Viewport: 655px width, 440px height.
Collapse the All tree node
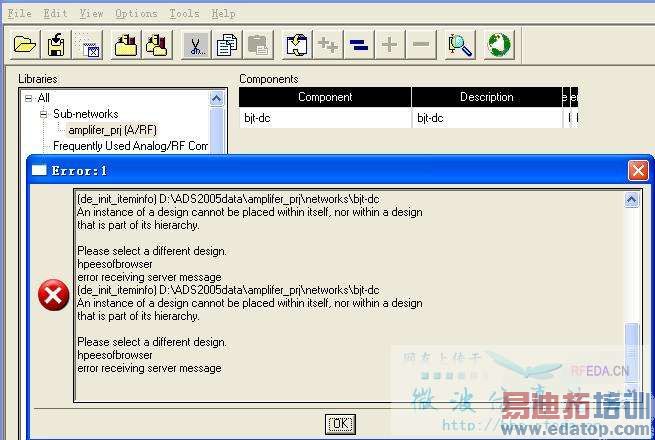coord(28,99)
